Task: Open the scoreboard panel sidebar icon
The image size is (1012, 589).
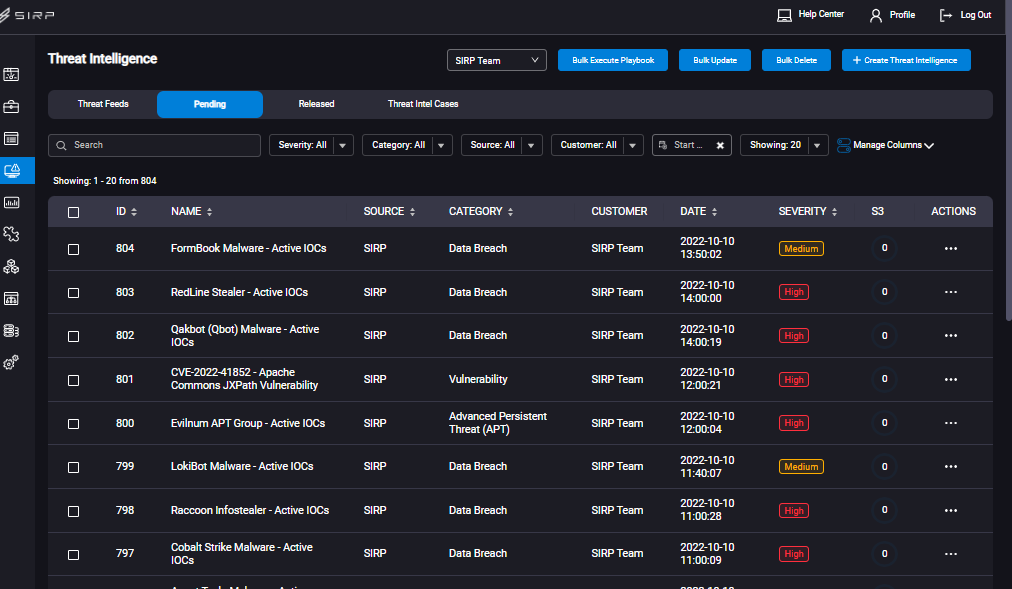Action: click(x=11, y=298)
